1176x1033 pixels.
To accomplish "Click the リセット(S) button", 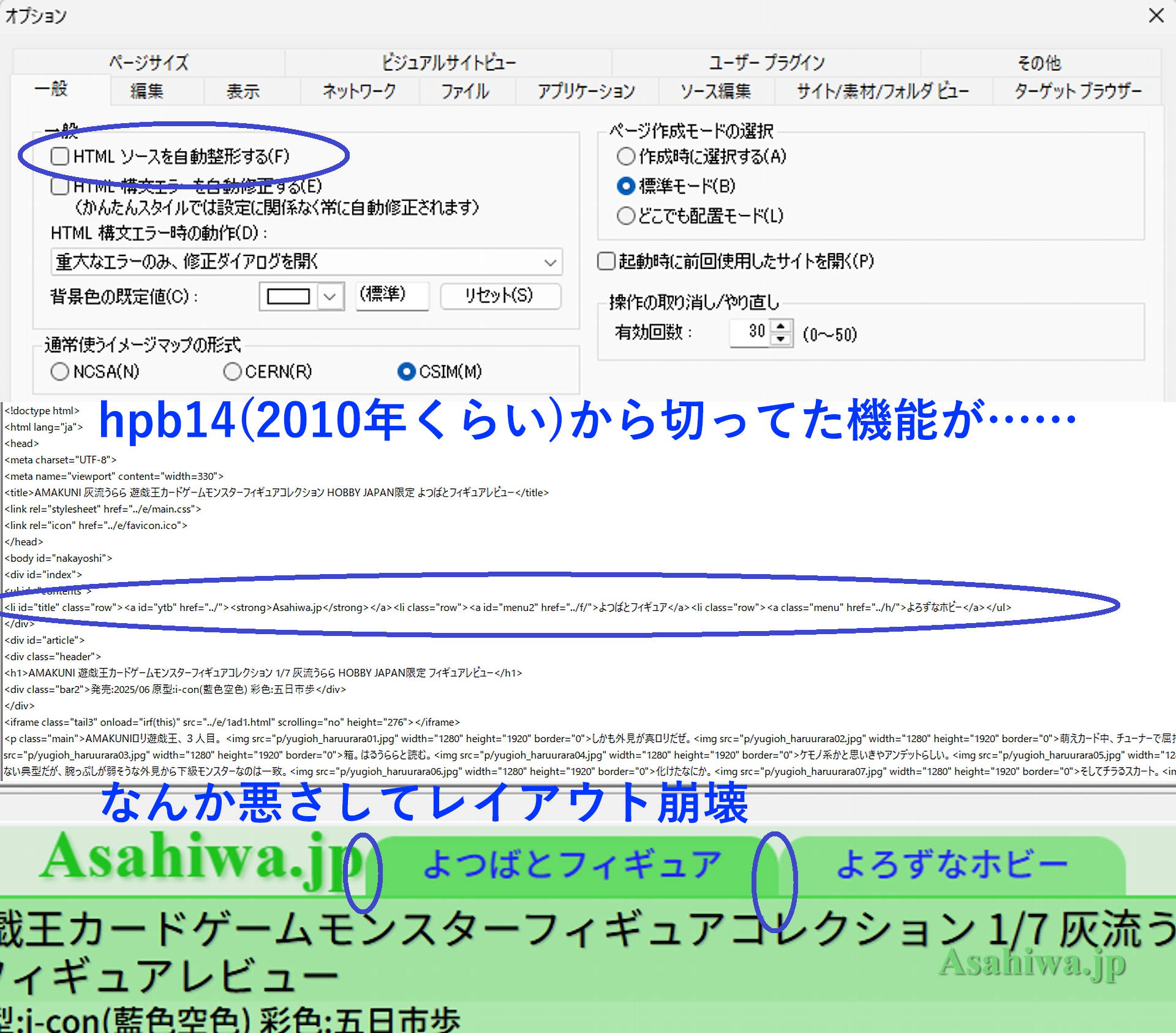I will (x=500, y=295).
